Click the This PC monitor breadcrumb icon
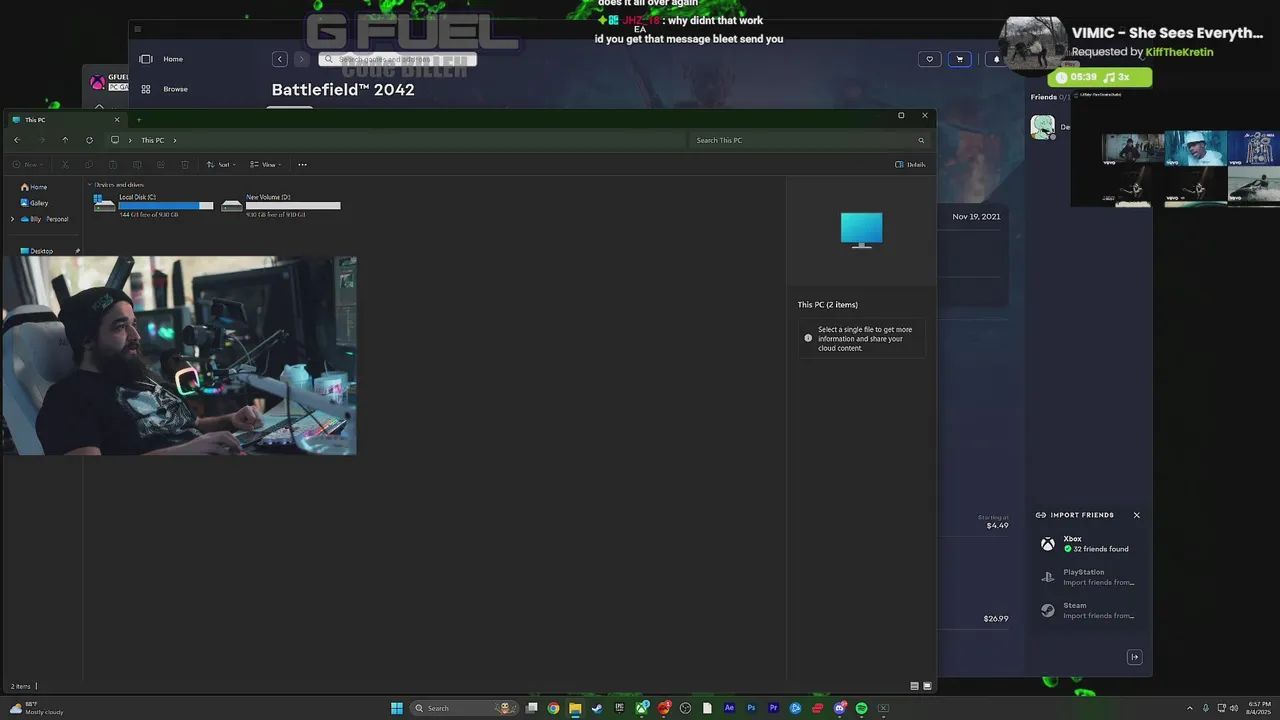1280x720 pixels. click(115, 140)
